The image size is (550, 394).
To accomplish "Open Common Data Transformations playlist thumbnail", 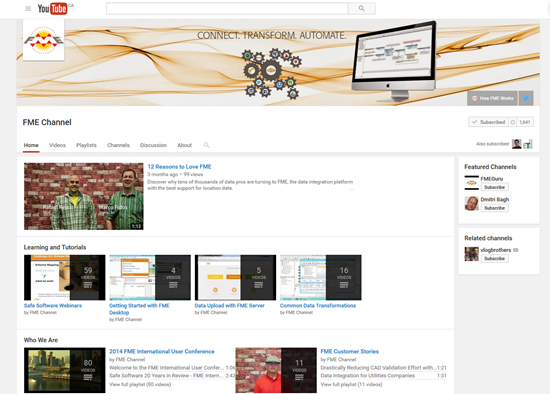I will point(321,278).
